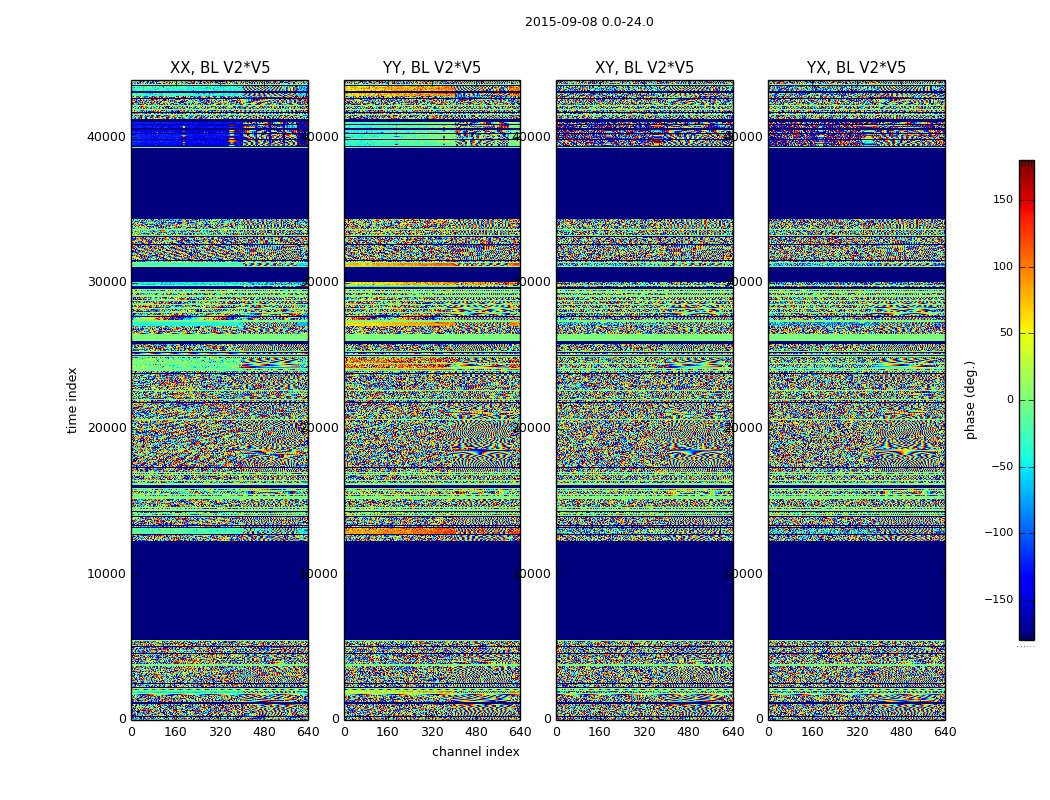Click the 160 x-tick under the XY panel
This screenshot has width=1050, height=800.
coord(600,732)
